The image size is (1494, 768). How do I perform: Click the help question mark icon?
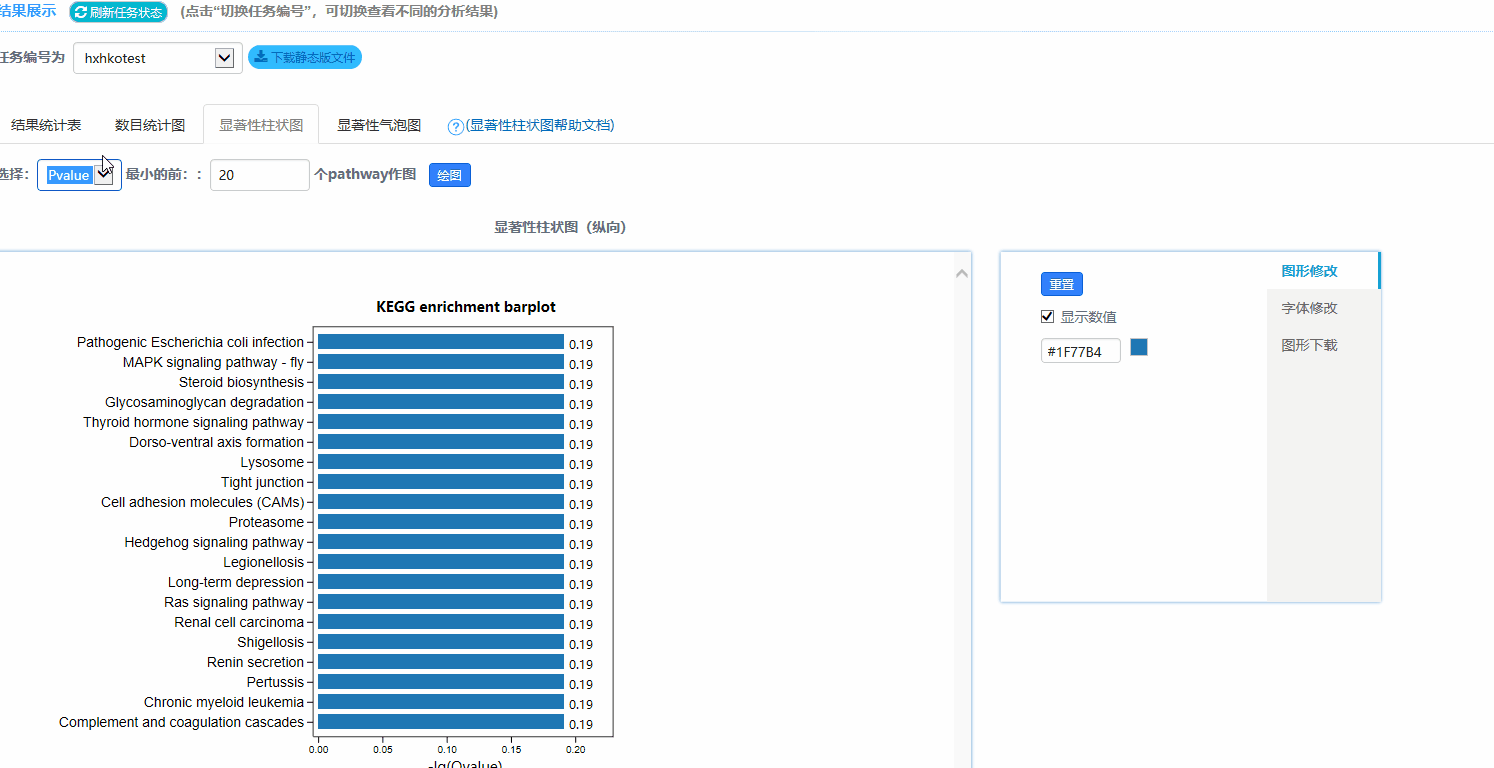(456, 127)
